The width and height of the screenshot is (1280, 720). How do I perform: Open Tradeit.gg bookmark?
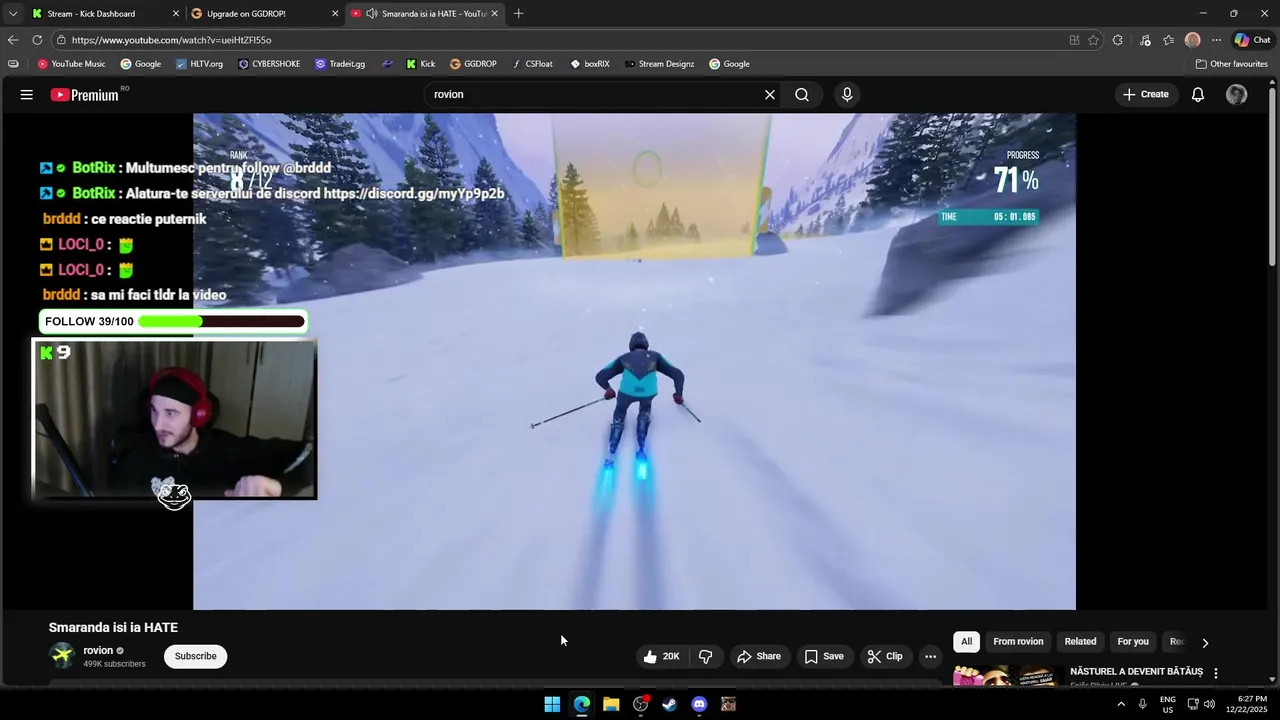(340, 64)
